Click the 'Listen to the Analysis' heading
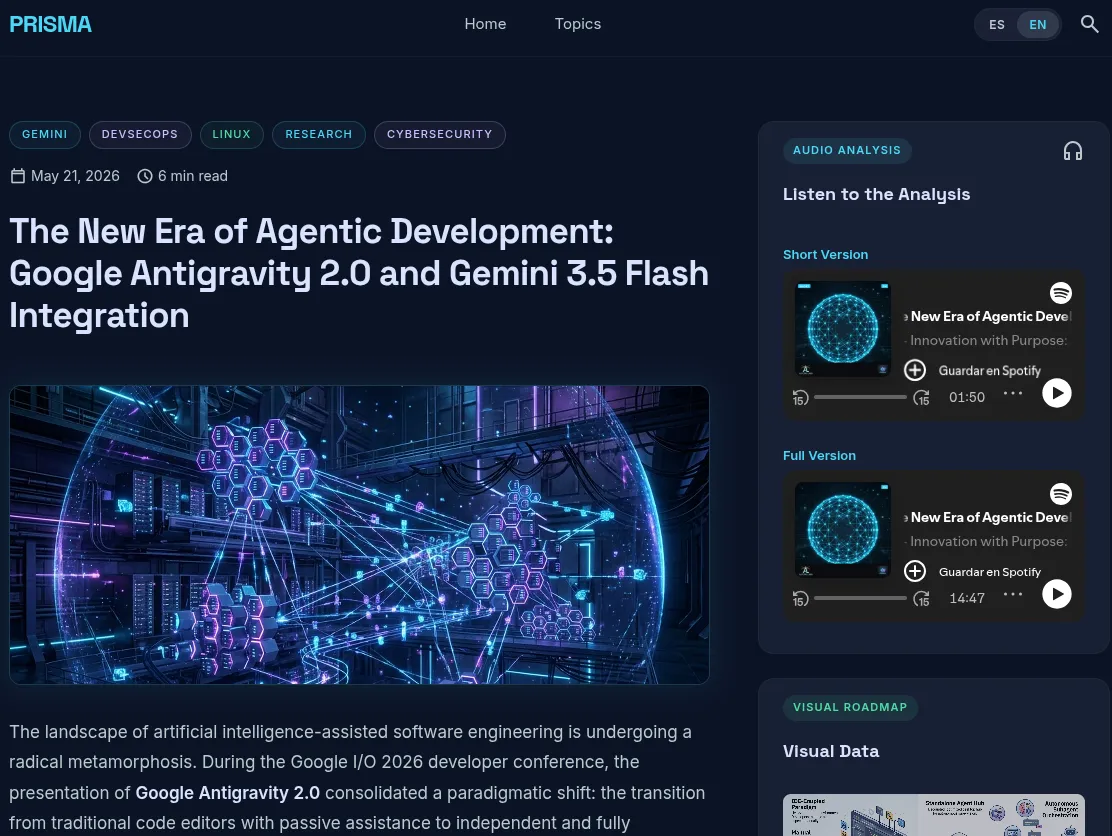This screenshot has width=1112, height=836. tap(877, 194)
